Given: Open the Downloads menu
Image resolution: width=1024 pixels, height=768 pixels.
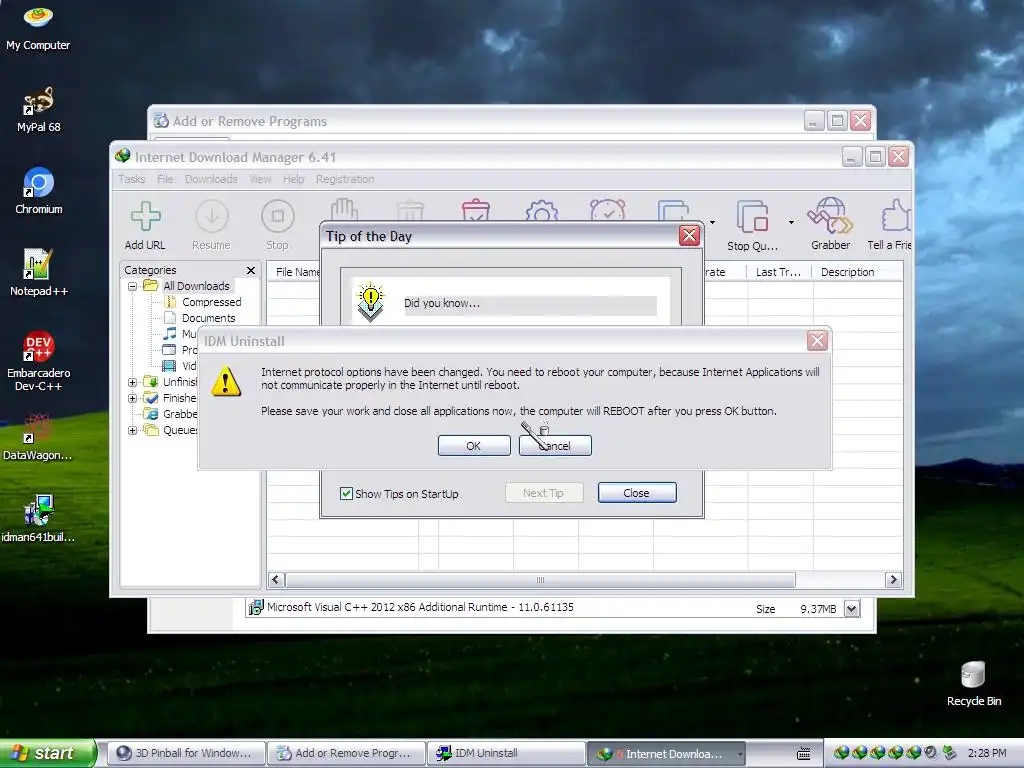Looking at the screenshot, I should pos(211,179).
